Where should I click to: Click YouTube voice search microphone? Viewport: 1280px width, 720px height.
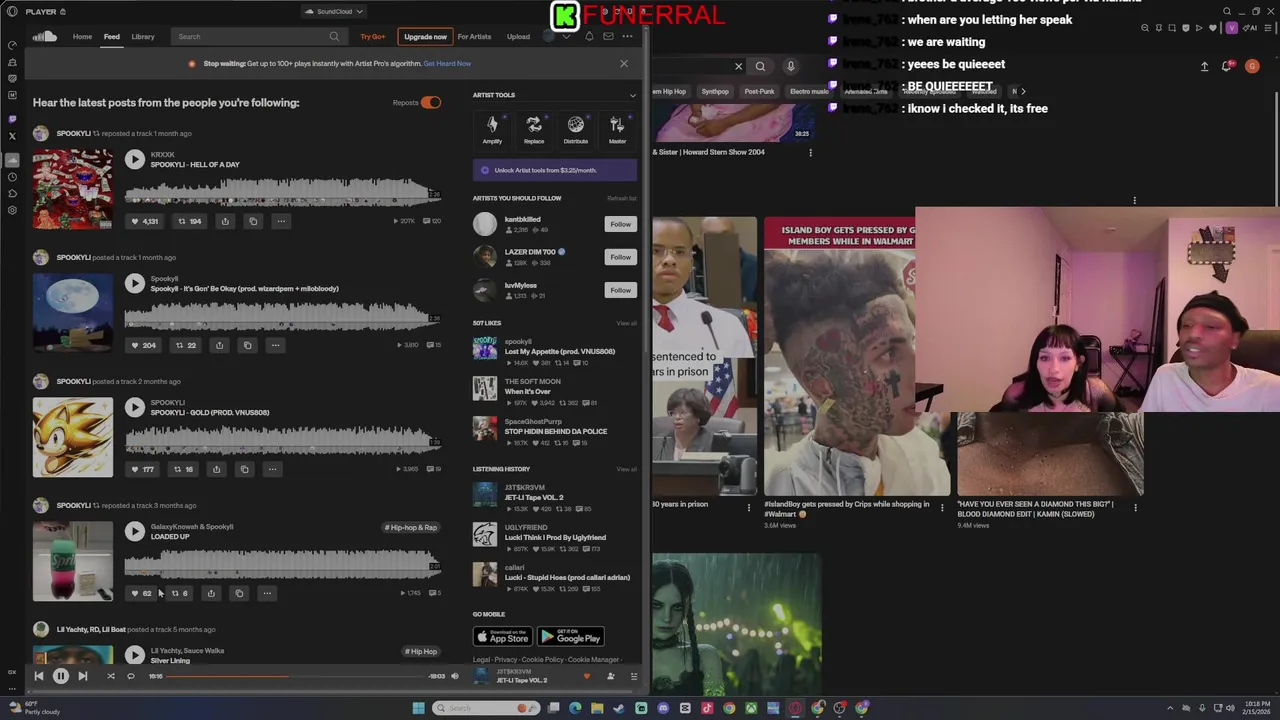point(790,67)
